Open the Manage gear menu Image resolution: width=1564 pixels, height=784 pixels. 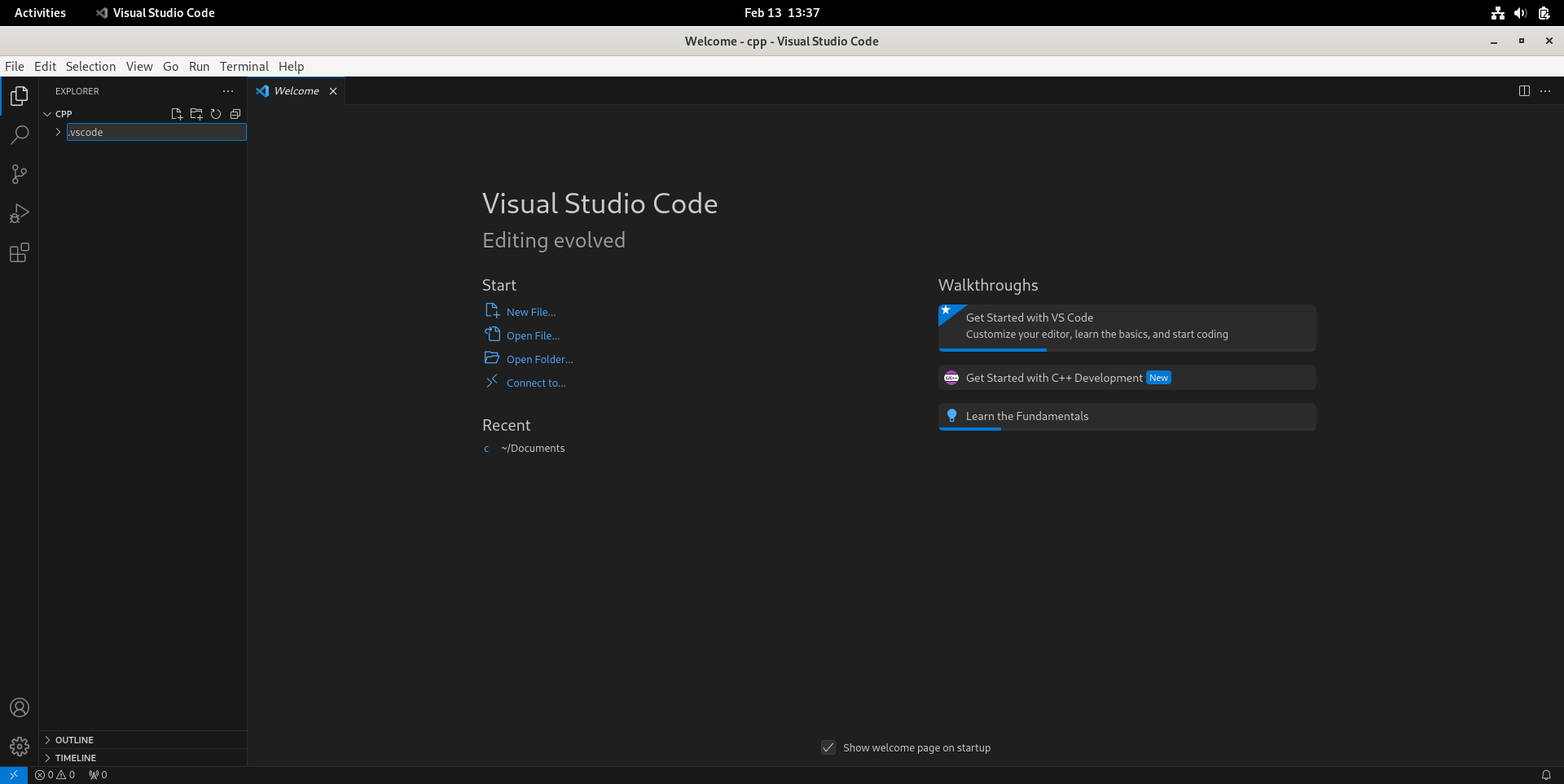point(20,747)
